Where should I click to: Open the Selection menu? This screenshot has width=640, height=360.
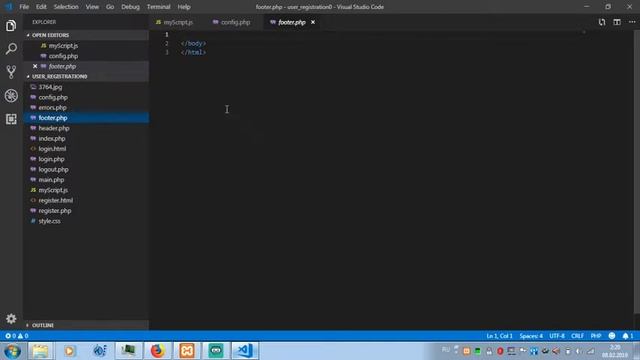66,7
